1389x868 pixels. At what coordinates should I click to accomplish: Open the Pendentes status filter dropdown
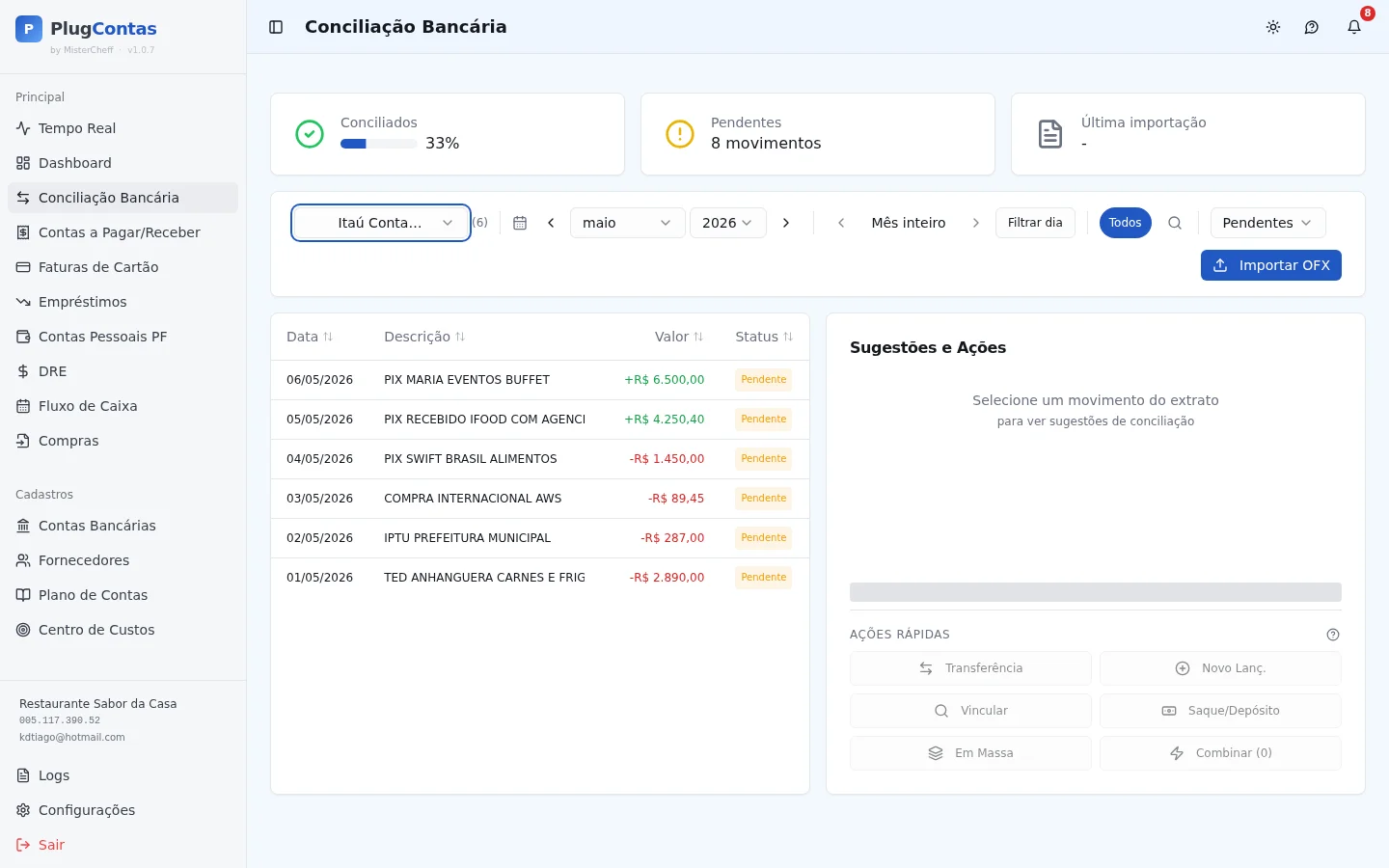[x=1267, y=223]
